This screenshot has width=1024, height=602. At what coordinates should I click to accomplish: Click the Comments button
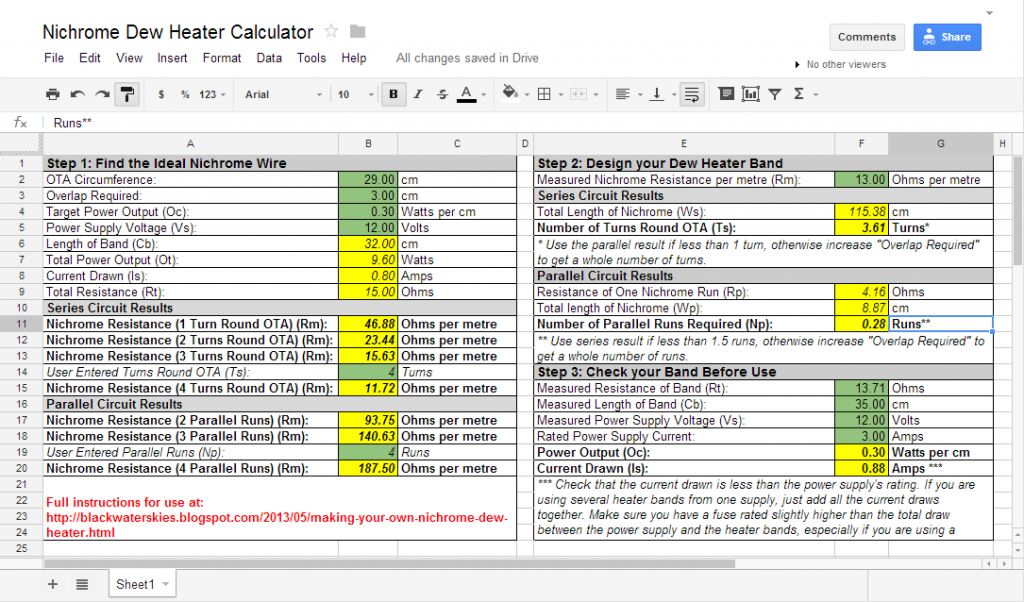tap(867, 37)
